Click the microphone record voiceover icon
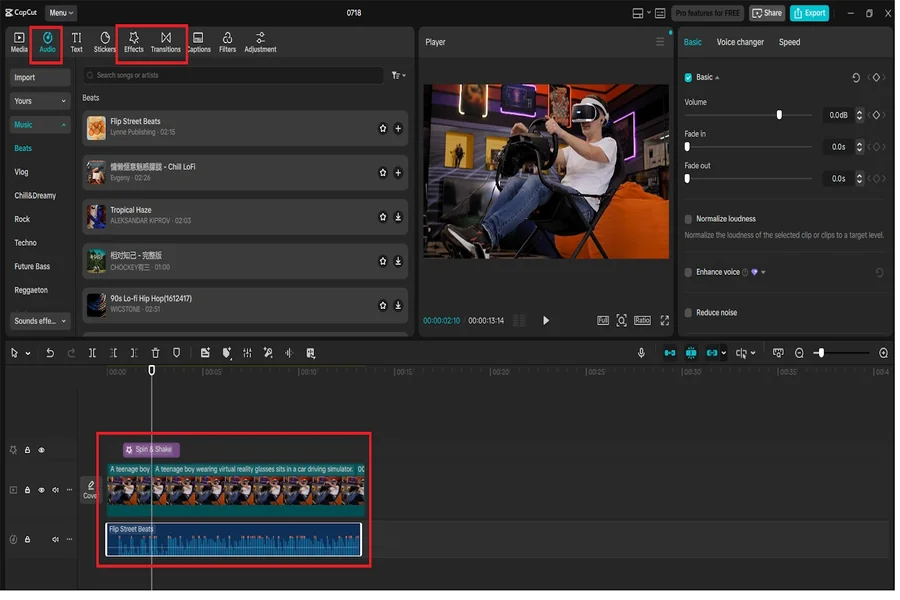The height and width of the screenshot is (600, 900). click(x=642, y=353)
